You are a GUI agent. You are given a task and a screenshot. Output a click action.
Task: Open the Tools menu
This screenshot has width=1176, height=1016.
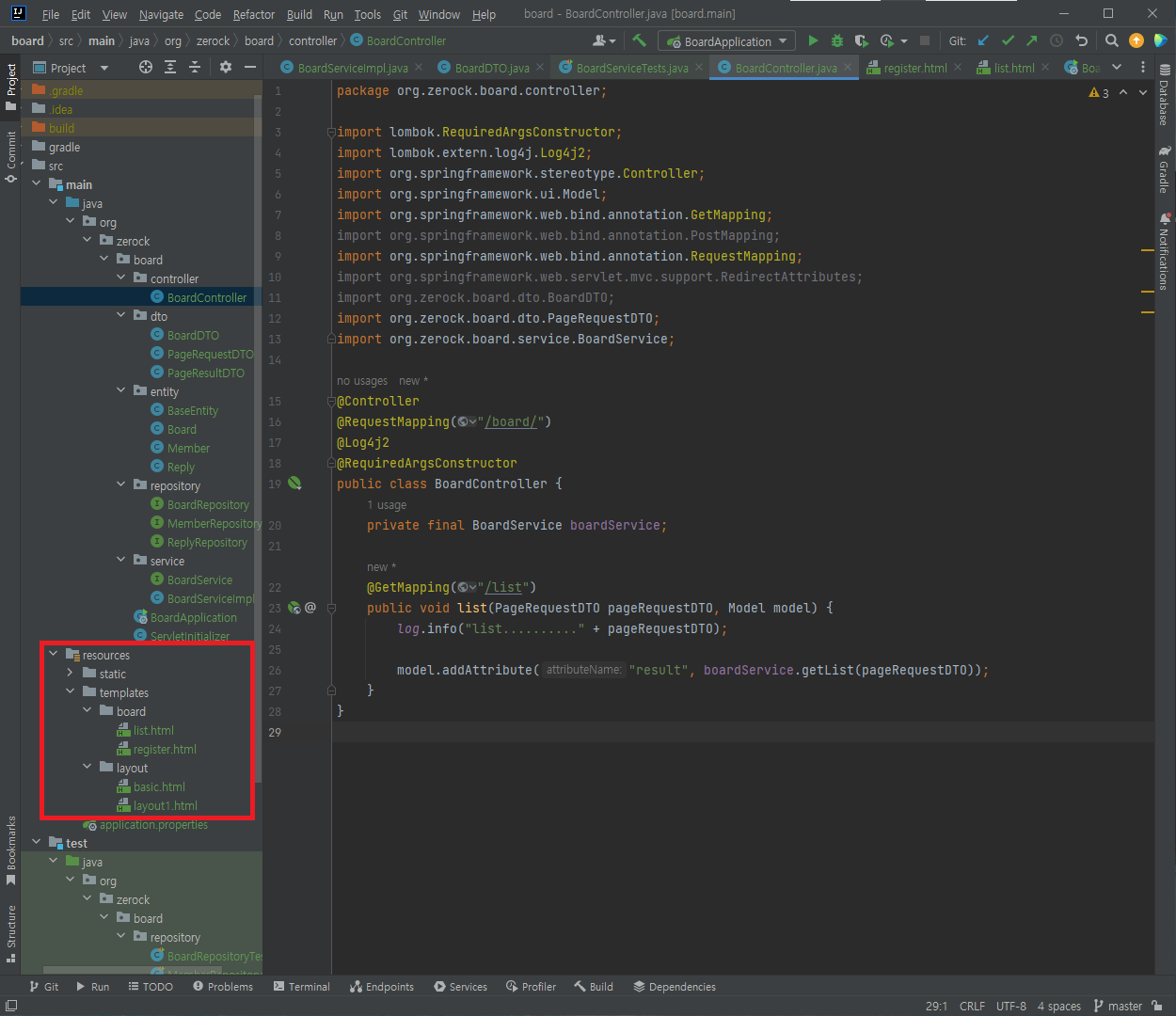367,14
